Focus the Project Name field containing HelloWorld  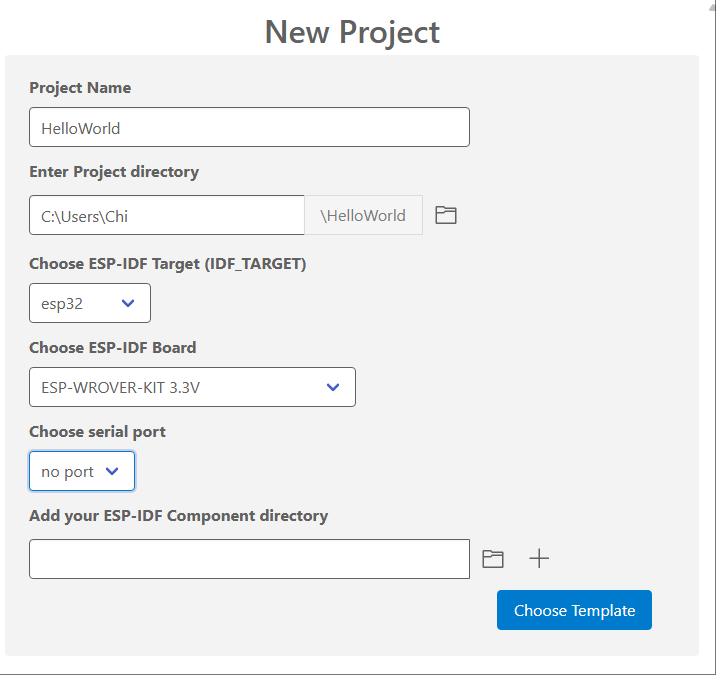pyautogui.click(x=249, y=127)
